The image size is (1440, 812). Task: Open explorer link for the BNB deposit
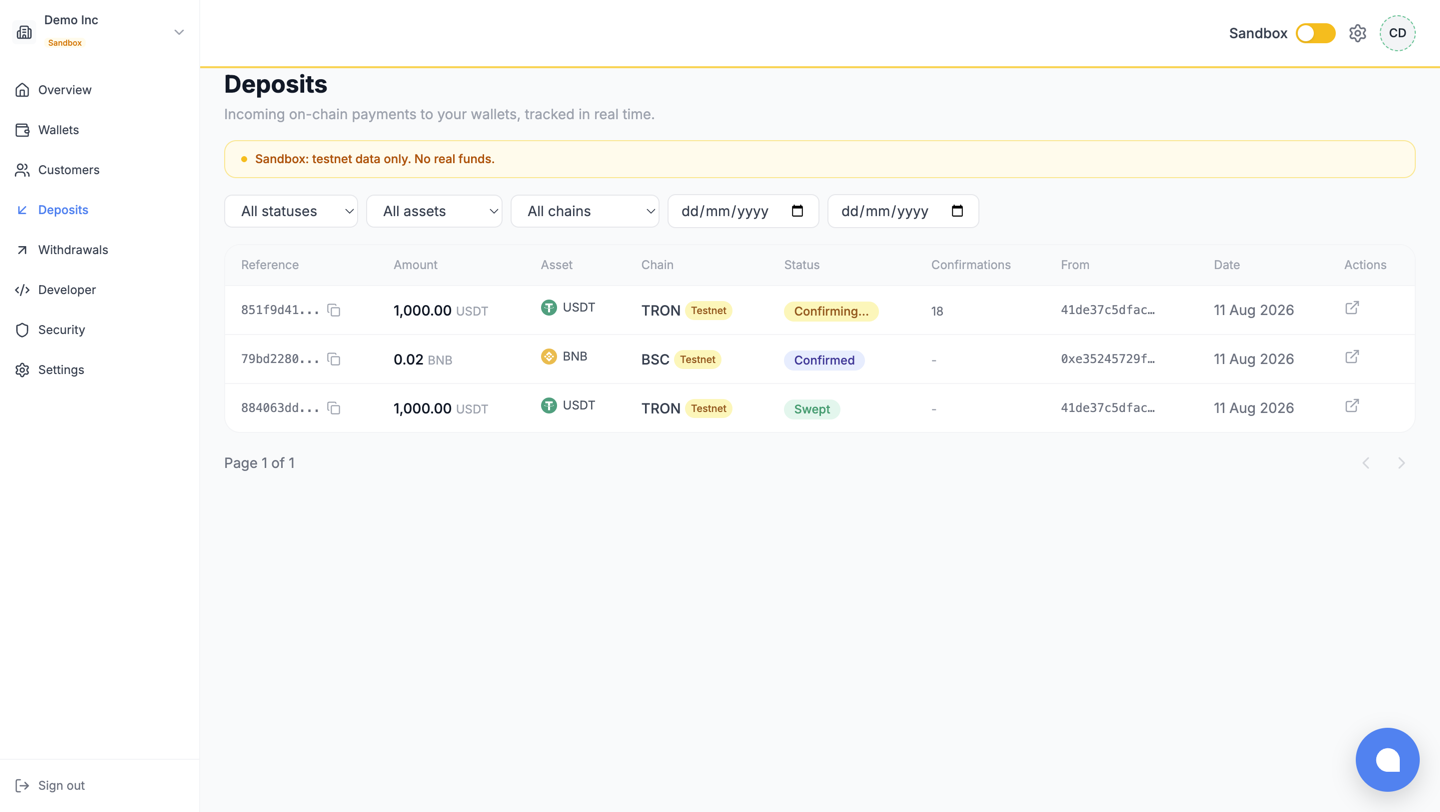click(1352, 357)
